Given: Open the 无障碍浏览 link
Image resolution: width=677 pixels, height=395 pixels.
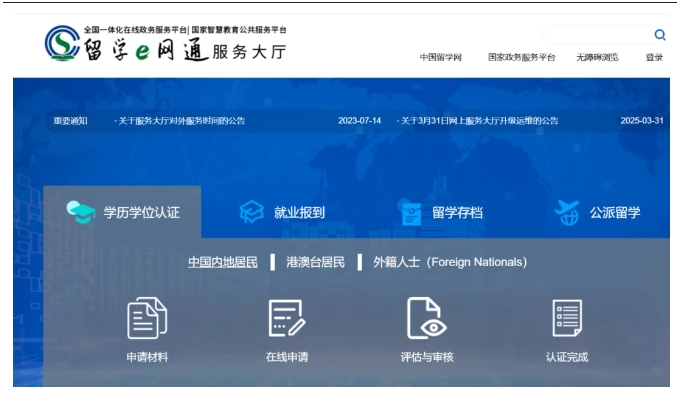Looking at the screenshot, I should [598, 57].
